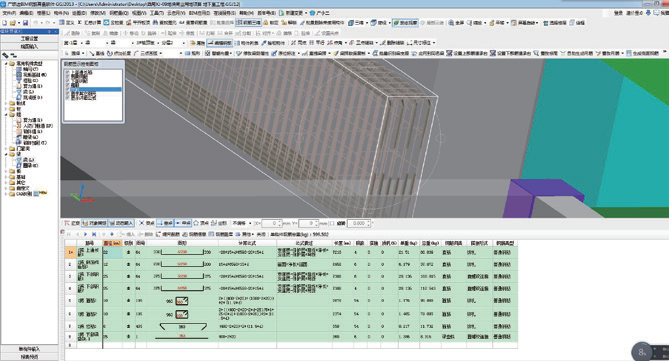The width and height of the screenshot is (669, 361).
Task: Toggle 动态输入 (dynamic input)
Action: tap(122, 223)
